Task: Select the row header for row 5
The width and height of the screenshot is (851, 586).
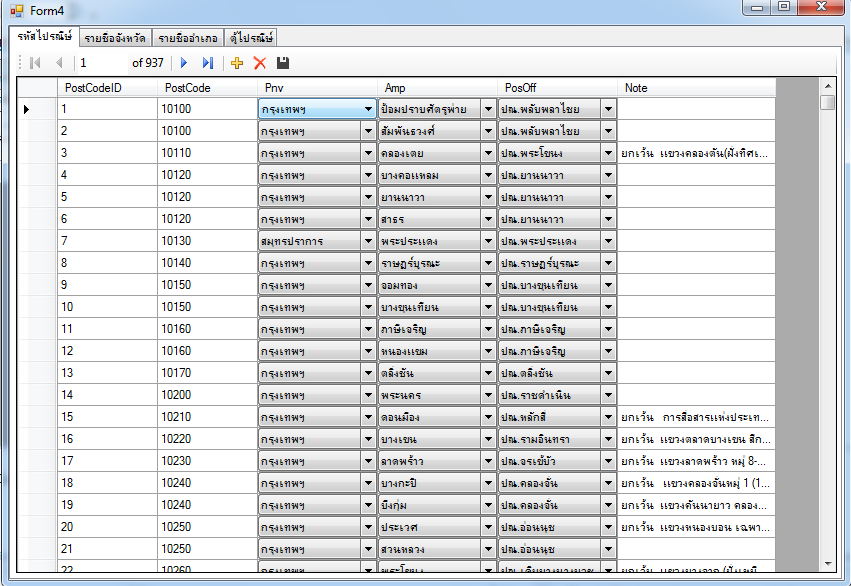Action: [x=37, y=197]
